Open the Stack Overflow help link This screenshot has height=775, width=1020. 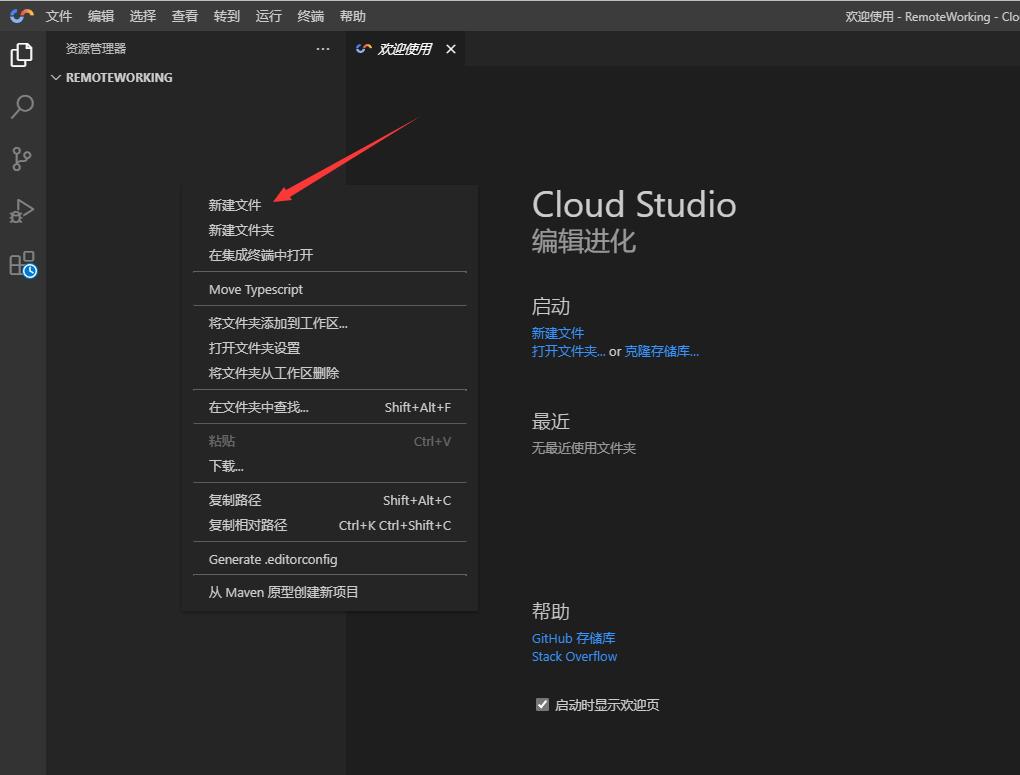click(x=574, y=657)
